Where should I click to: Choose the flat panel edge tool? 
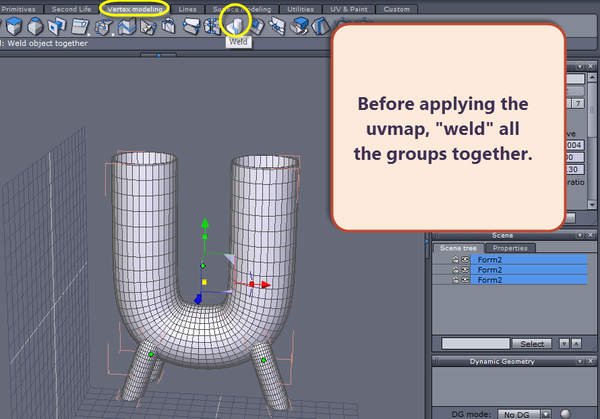pos(80,26)
